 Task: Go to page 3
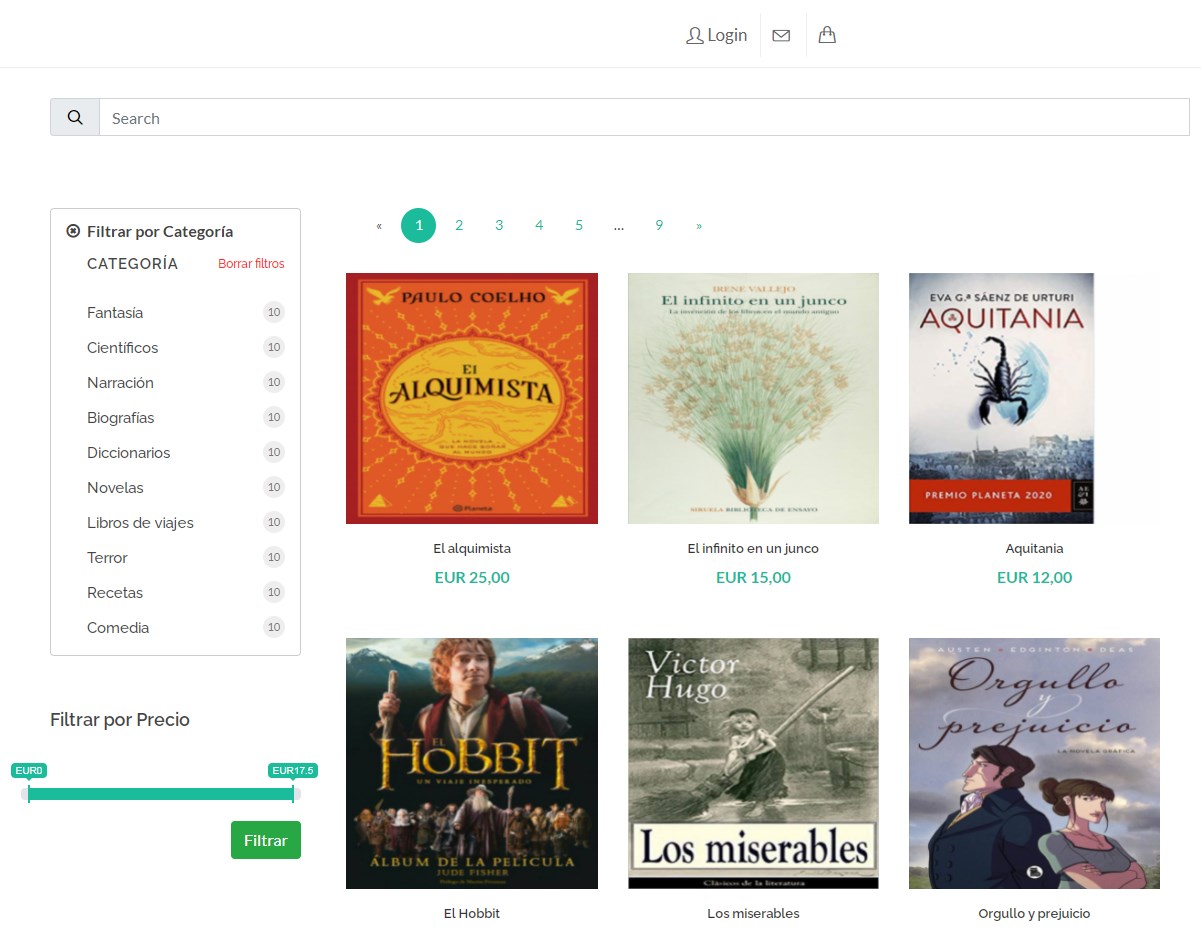(x=499, y=225)
